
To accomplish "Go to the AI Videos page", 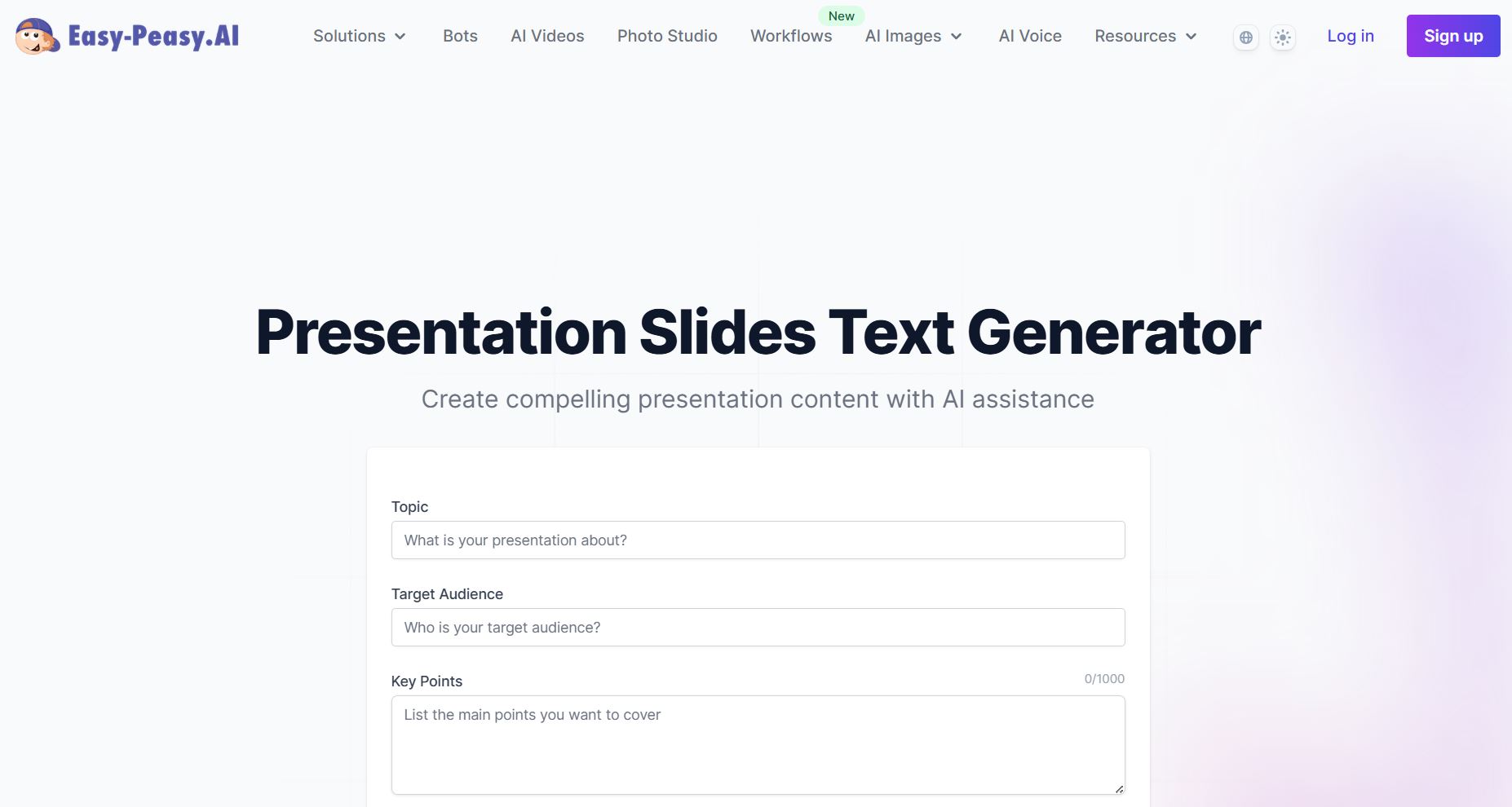I will 547,36.
